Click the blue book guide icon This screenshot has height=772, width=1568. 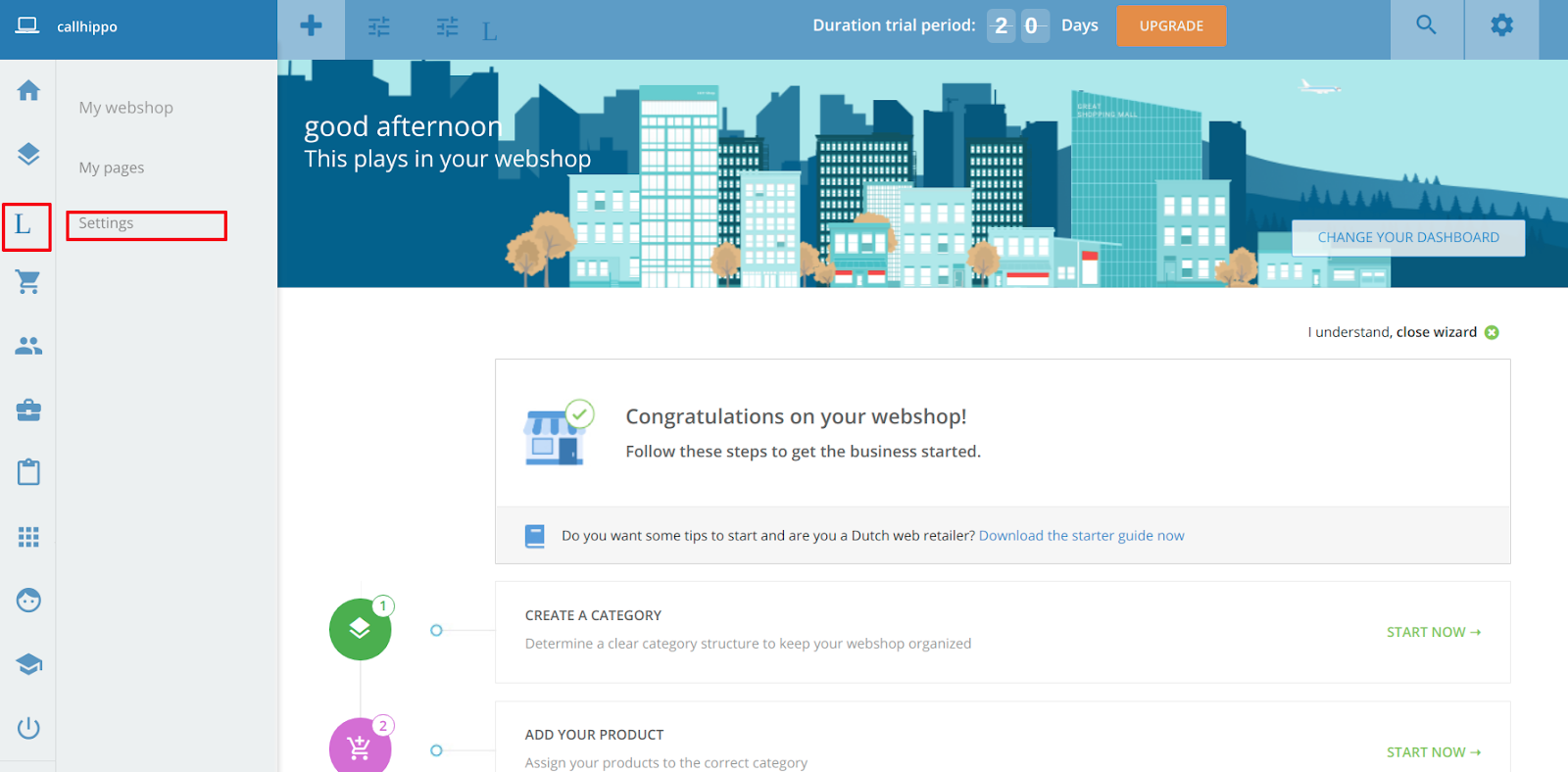[x=534, y=536]
